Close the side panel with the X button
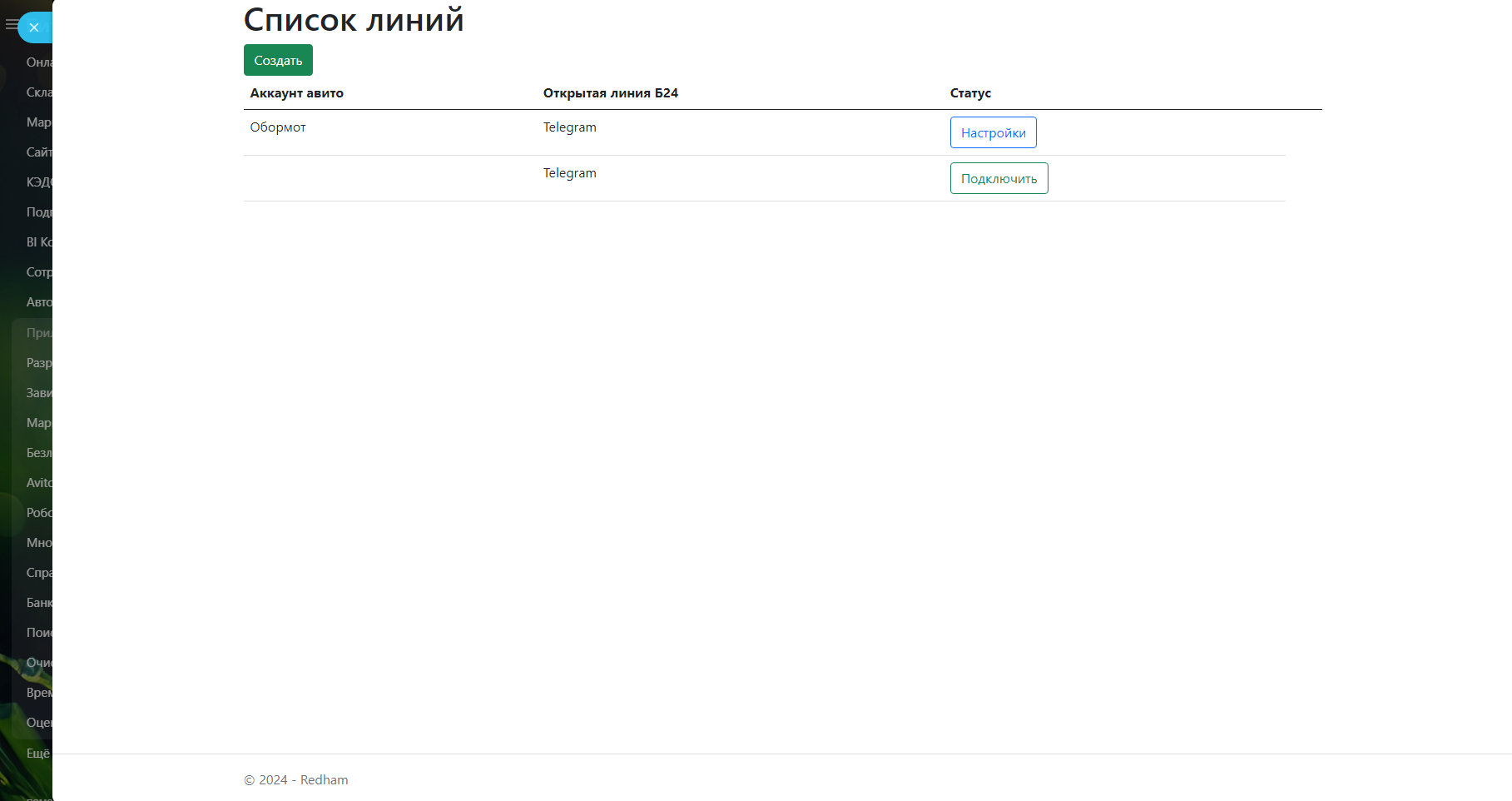The height and width of the screenshot is (801, 1512). [34, 27]
